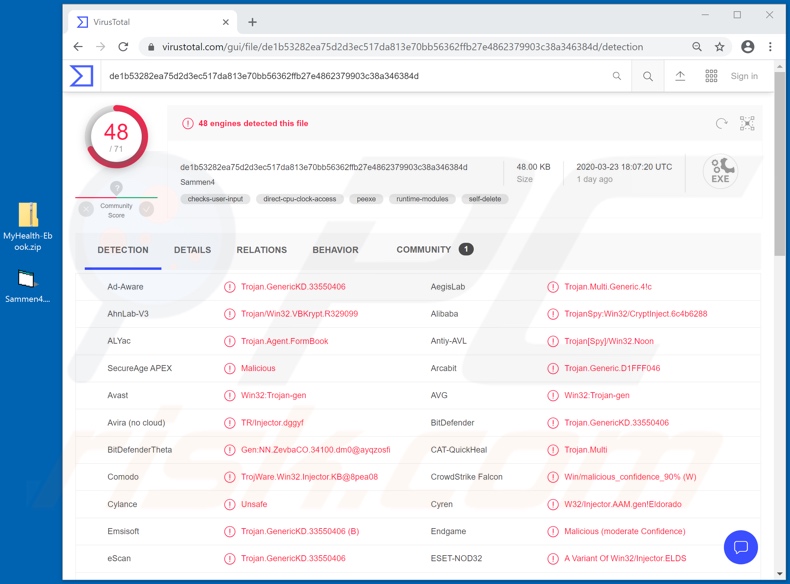Click the reanalyze file refresh icon
The image size is (790, 584).
point(721,123)
